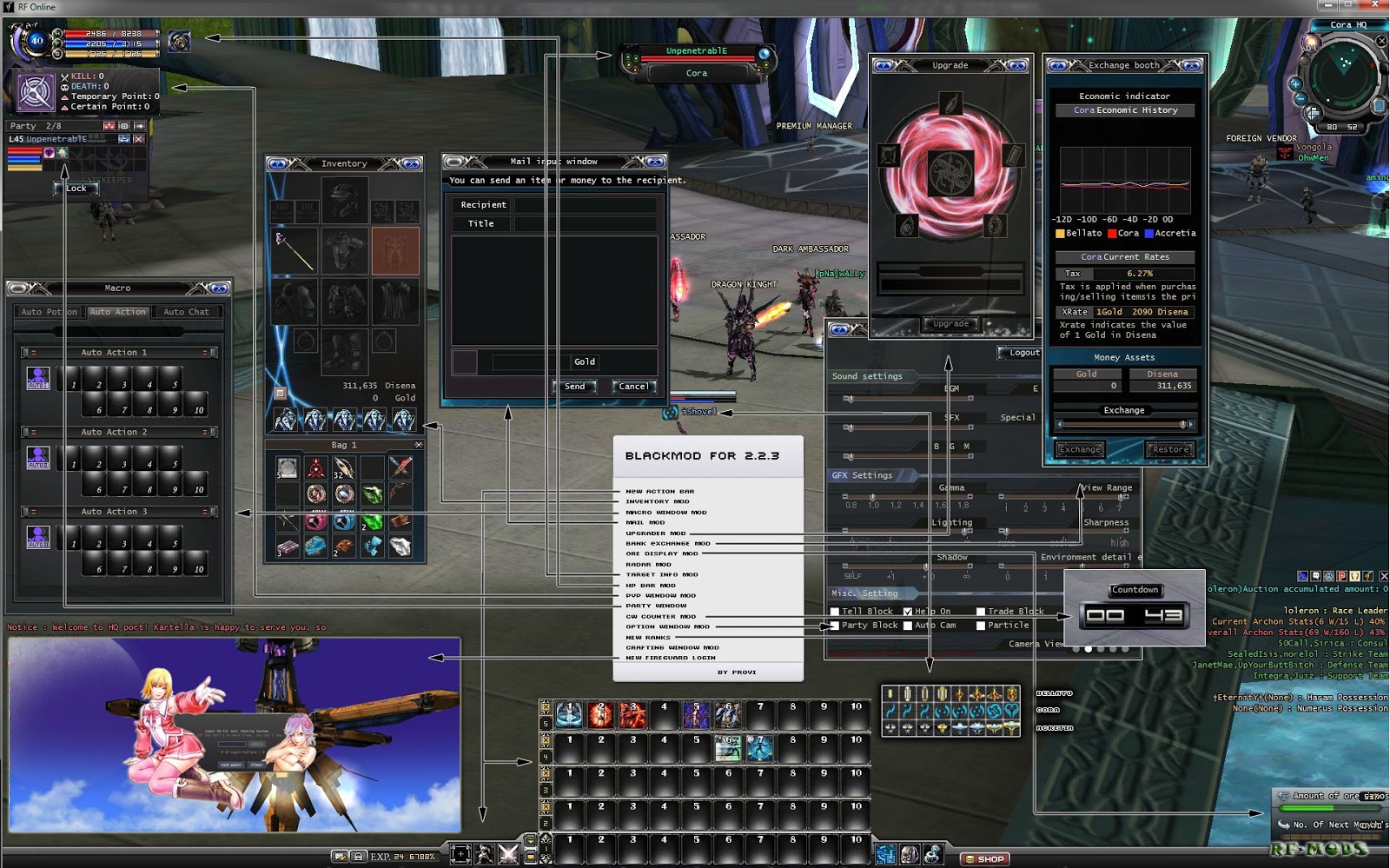The image size is (1390, 868).
Task: Click the help icon on Inventory title bar
Action: click(277, 163)
